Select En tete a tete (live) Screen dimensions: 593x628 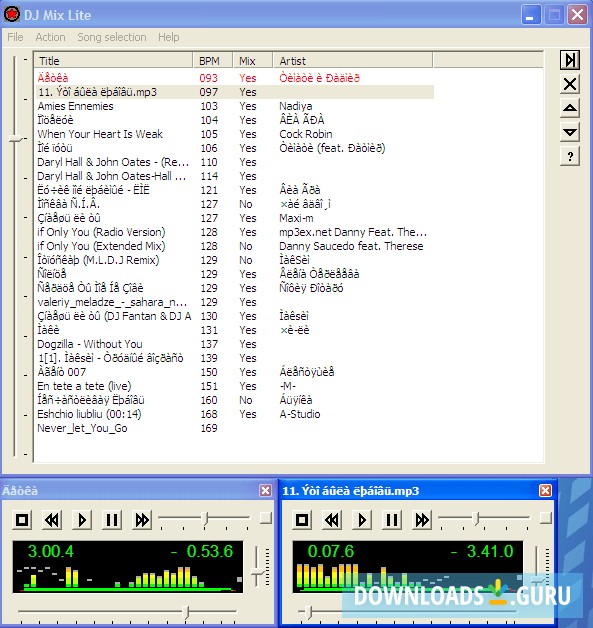click(x=84, y=386)
